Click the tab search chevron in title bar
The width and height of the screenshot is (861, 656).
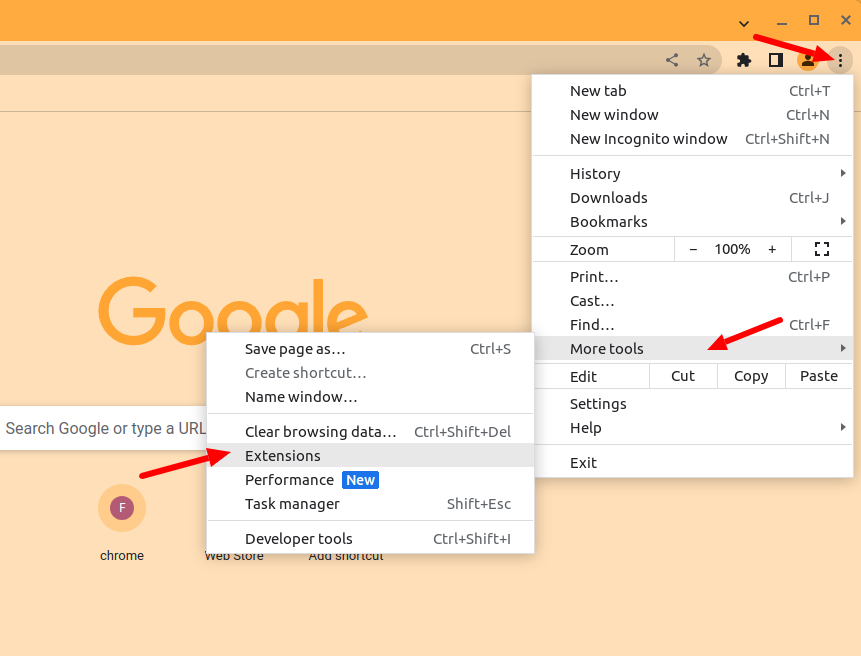coord(743,23)
